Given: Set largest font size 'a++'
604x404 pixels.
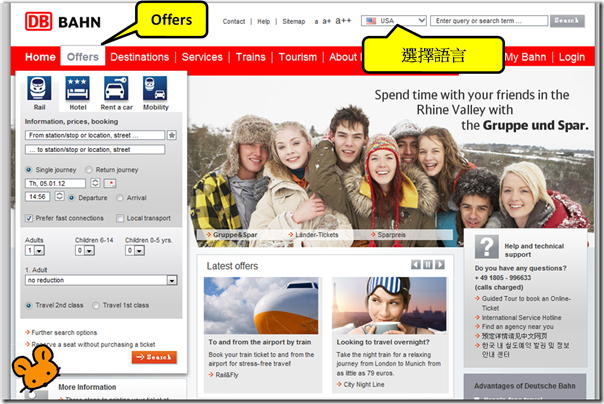Looking at the screenshot, I should (x=343, y=20).
